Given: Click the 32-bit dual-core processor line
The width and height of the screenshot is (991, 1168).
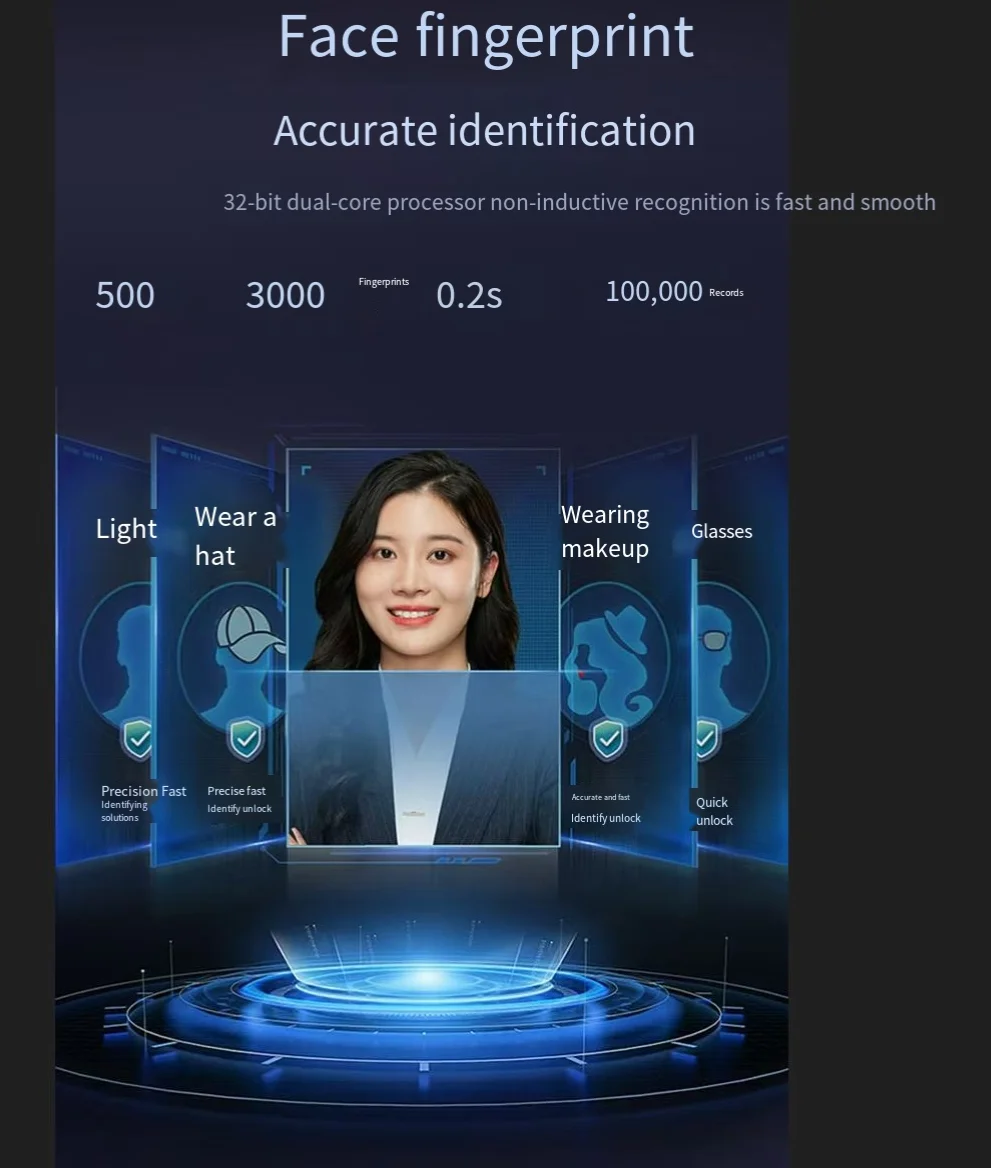Looking at the screenshot, I should [x=579, y=203].
